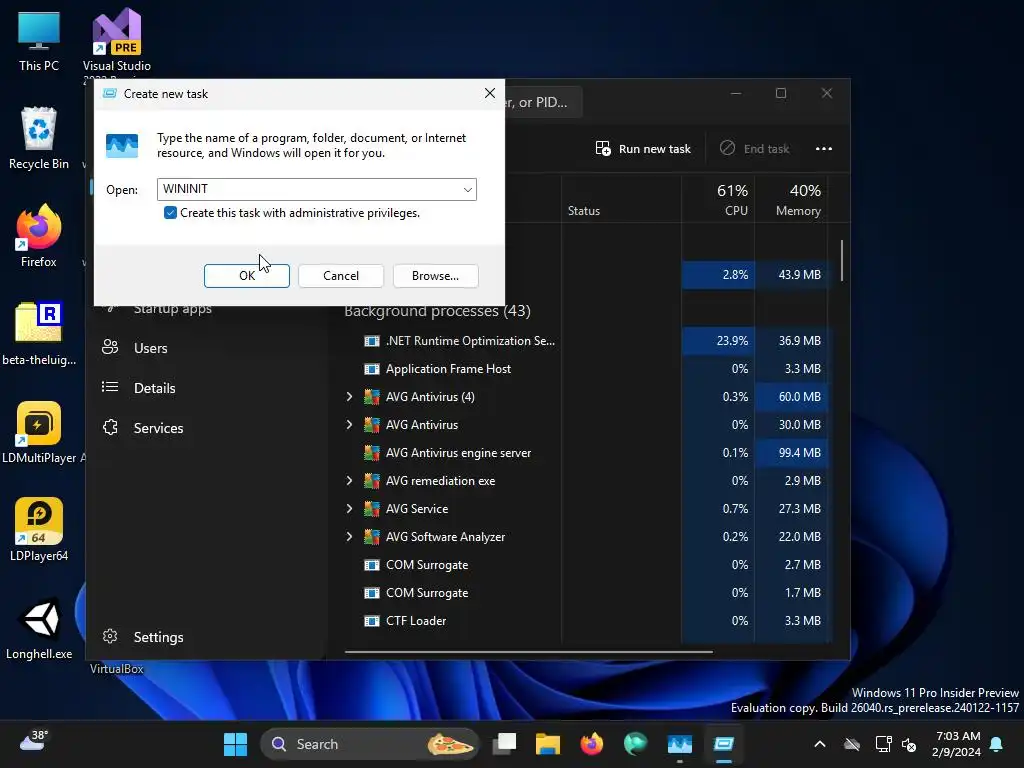1024x768 pixels.
Task: Select LDMultiPlayer desktop shortcut
Action: click(x=40, y=432)
